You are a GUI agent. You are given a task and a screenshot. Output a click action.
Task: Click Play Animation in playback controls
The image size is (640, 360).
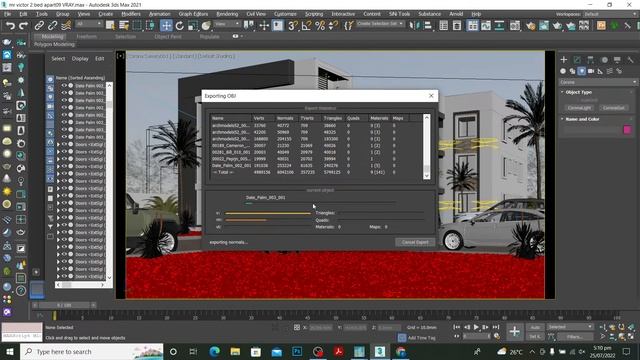pos(476,327)
